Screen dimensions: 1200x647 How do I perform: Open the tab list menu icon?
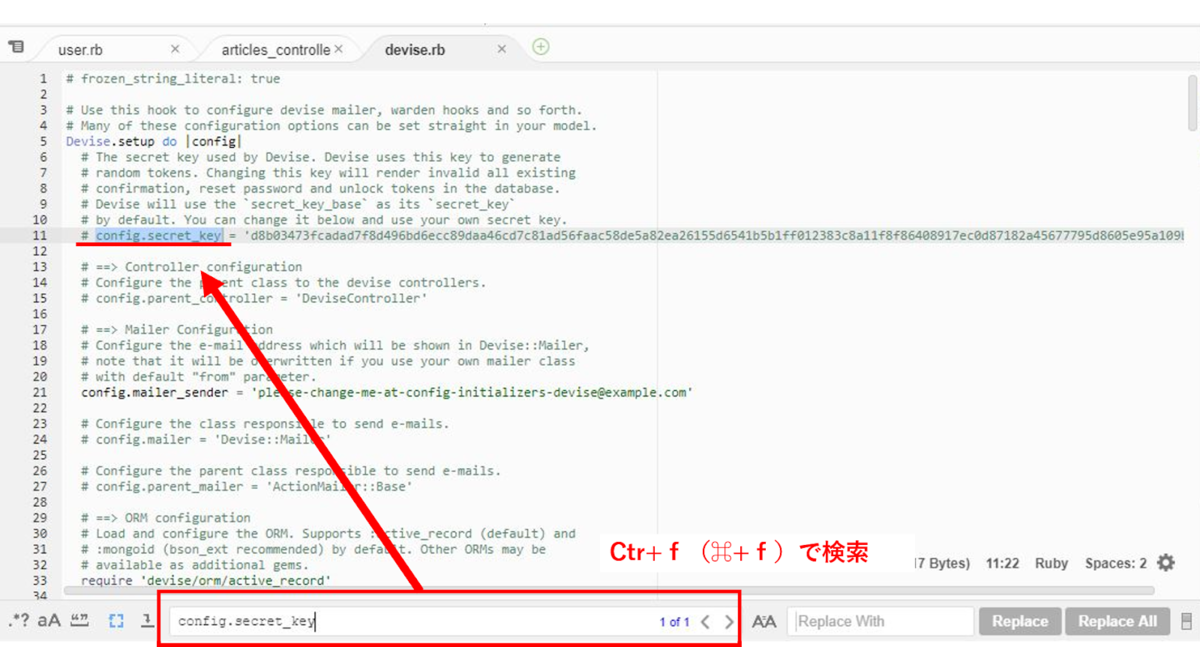[16, 47]
